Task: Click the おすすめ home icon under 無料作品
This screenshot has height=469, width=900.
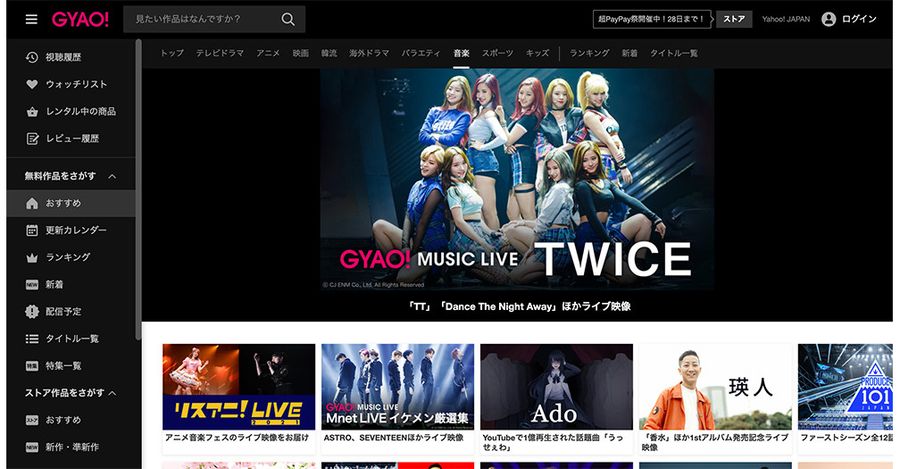Action: pos(32,203)
